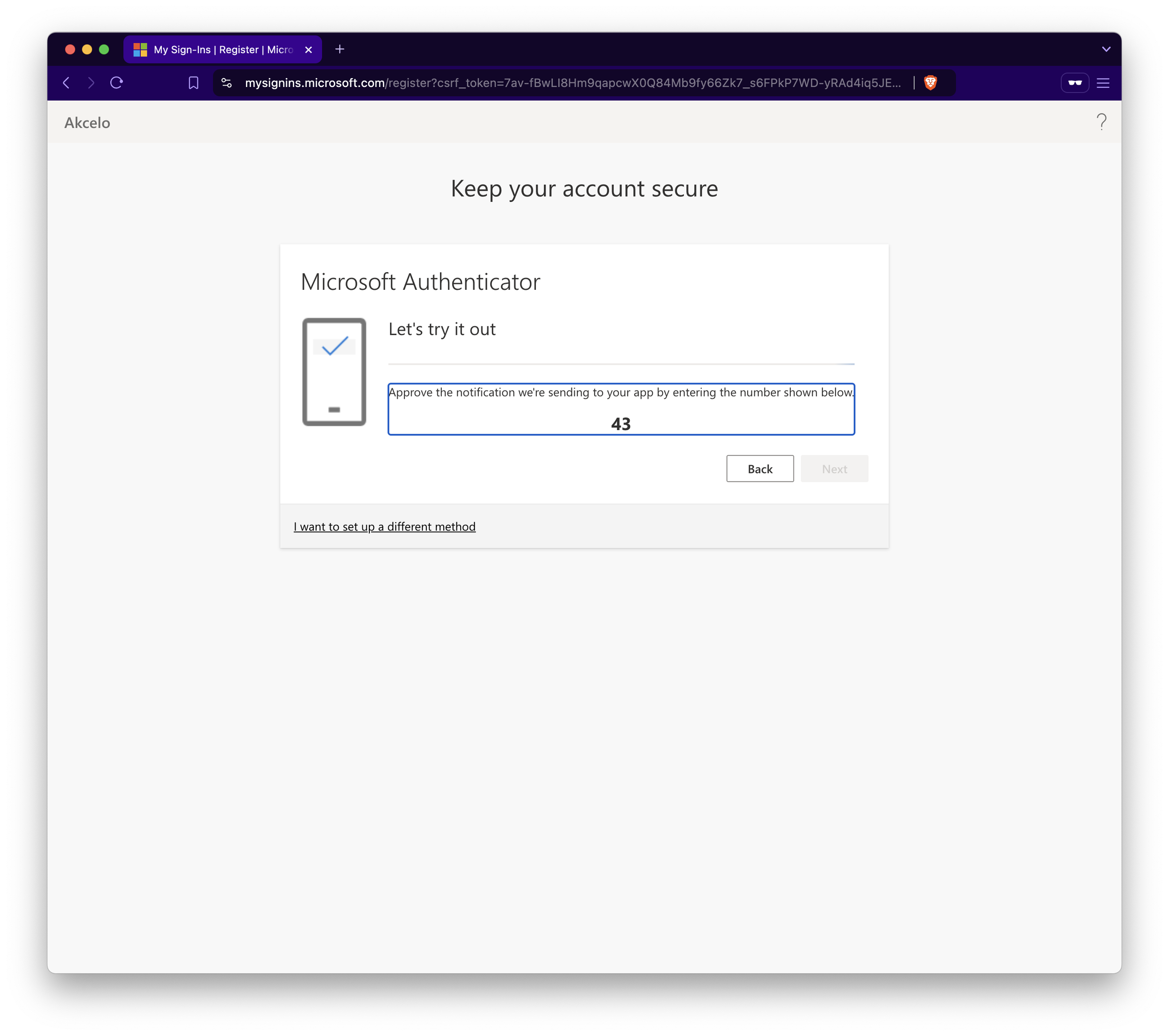Open a new tab with plus button

click(x=340, y=49)
